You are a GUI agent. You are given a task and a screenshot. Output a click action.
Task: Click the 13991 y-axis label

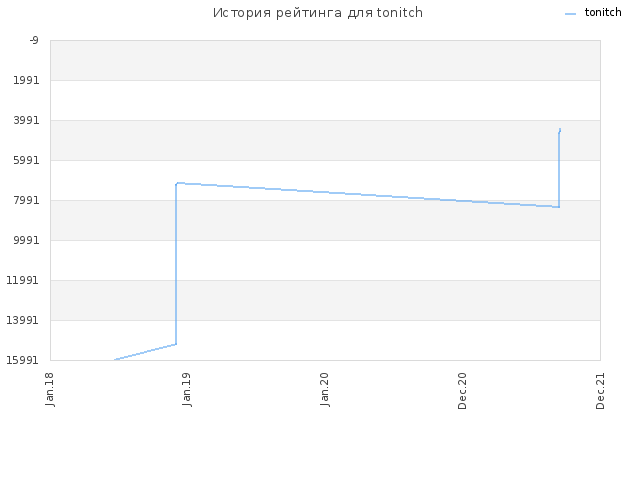(x=22, y=320)
